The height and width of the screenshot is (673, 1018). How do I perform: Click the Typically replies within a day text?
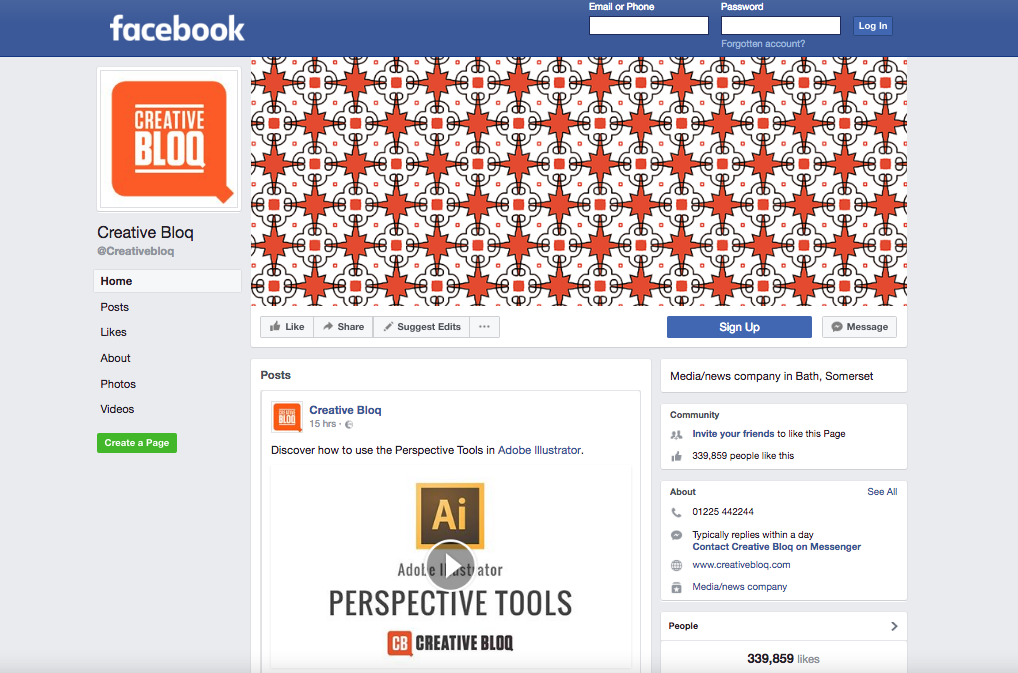click(752, 535)
